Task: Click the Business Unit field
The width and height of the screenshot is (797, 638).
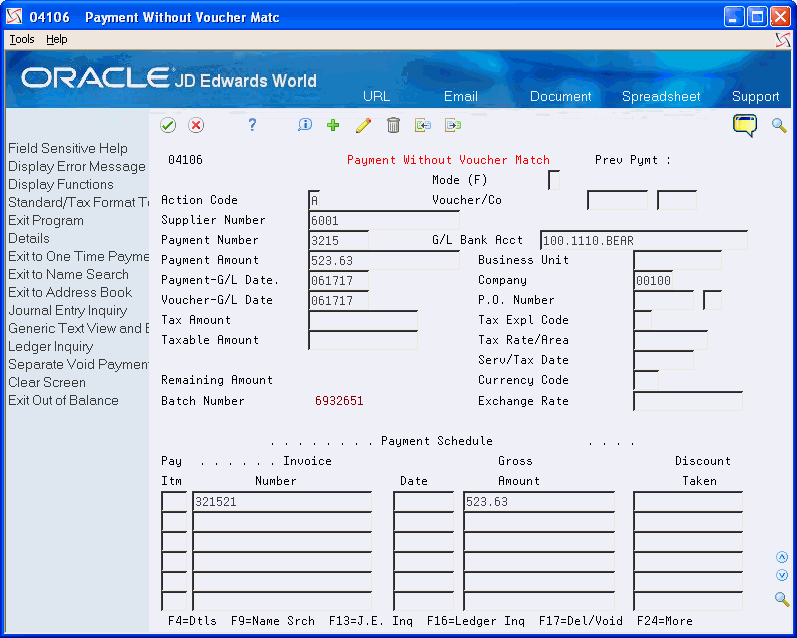Action: (678, 260)
